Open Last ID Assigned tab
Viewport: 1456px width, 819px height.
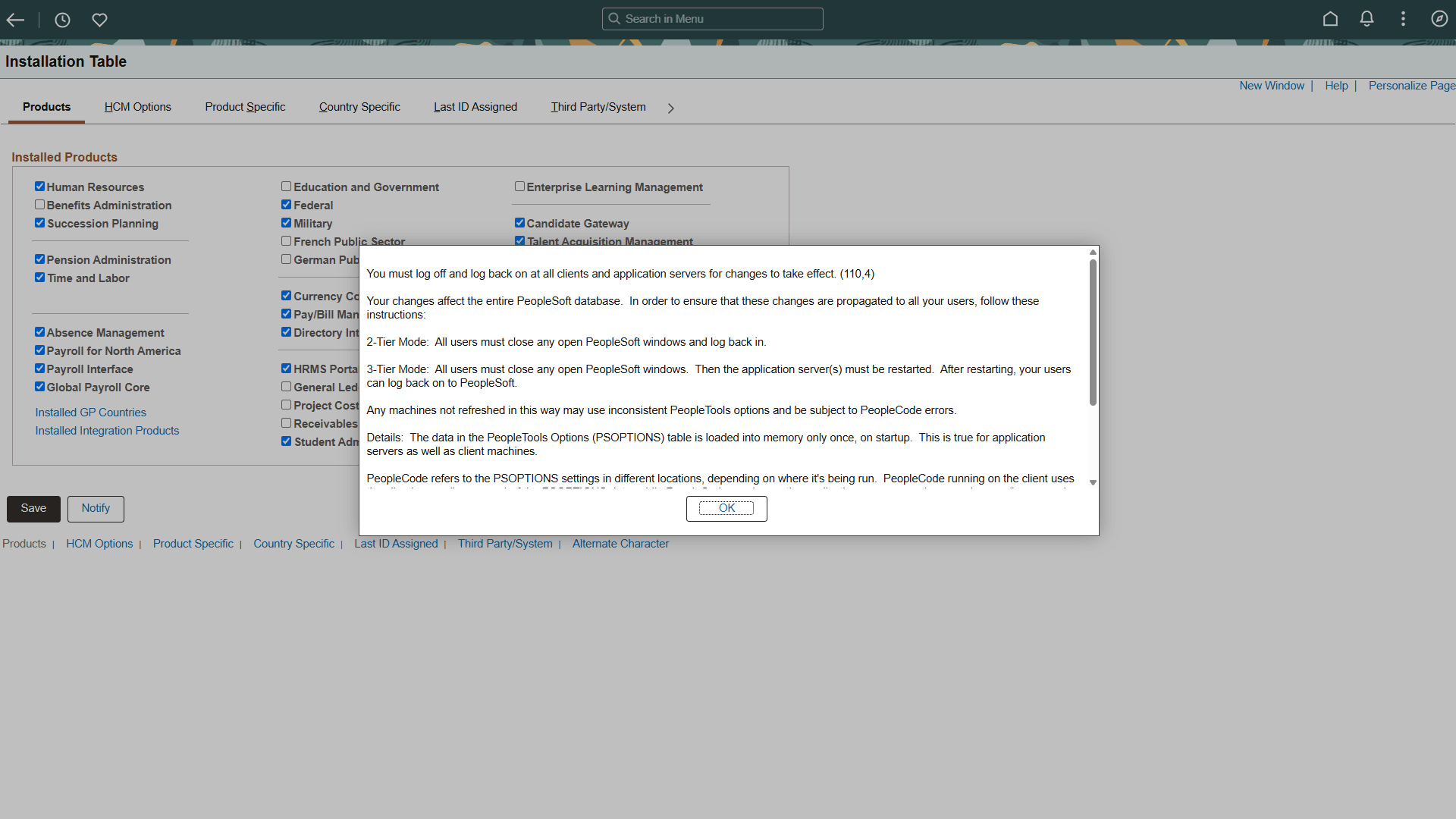click(475, 107)
